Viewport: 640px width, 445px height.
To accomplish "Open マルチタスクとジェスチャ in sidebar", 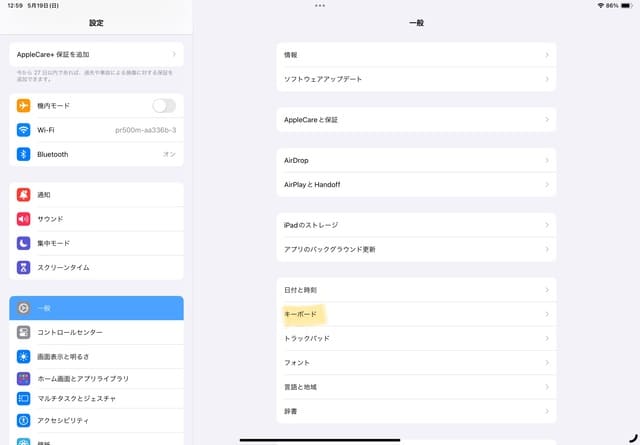I will point(96,398).
